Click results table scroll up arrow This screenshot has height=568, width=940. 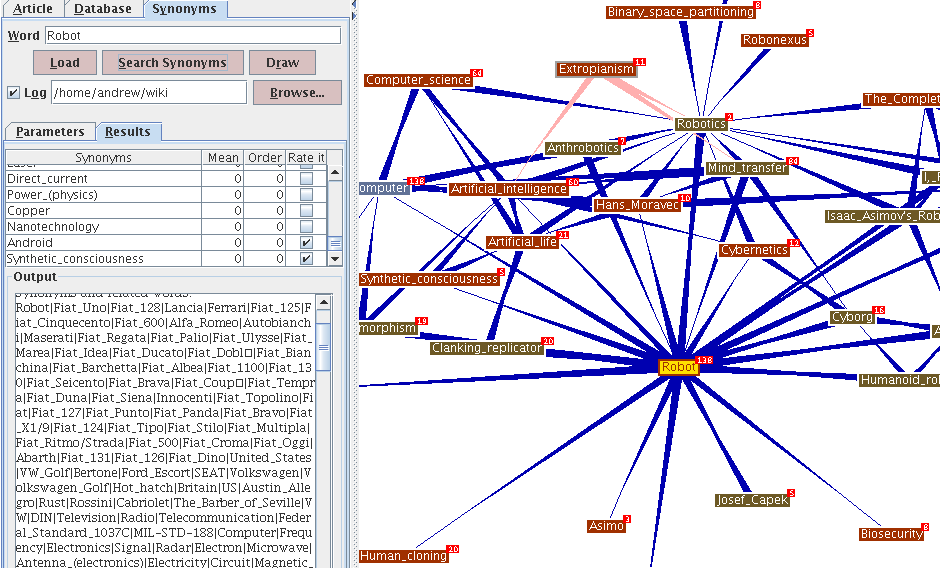pyautogui.click(x=335, y=173)
